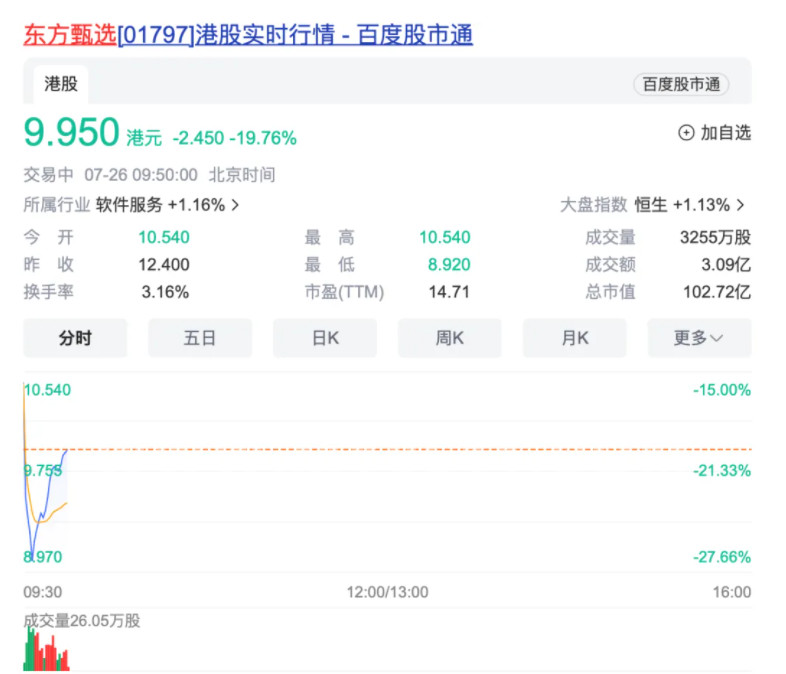Expand the 软件服务 +1.16% industry chevron

coord(235,204)
